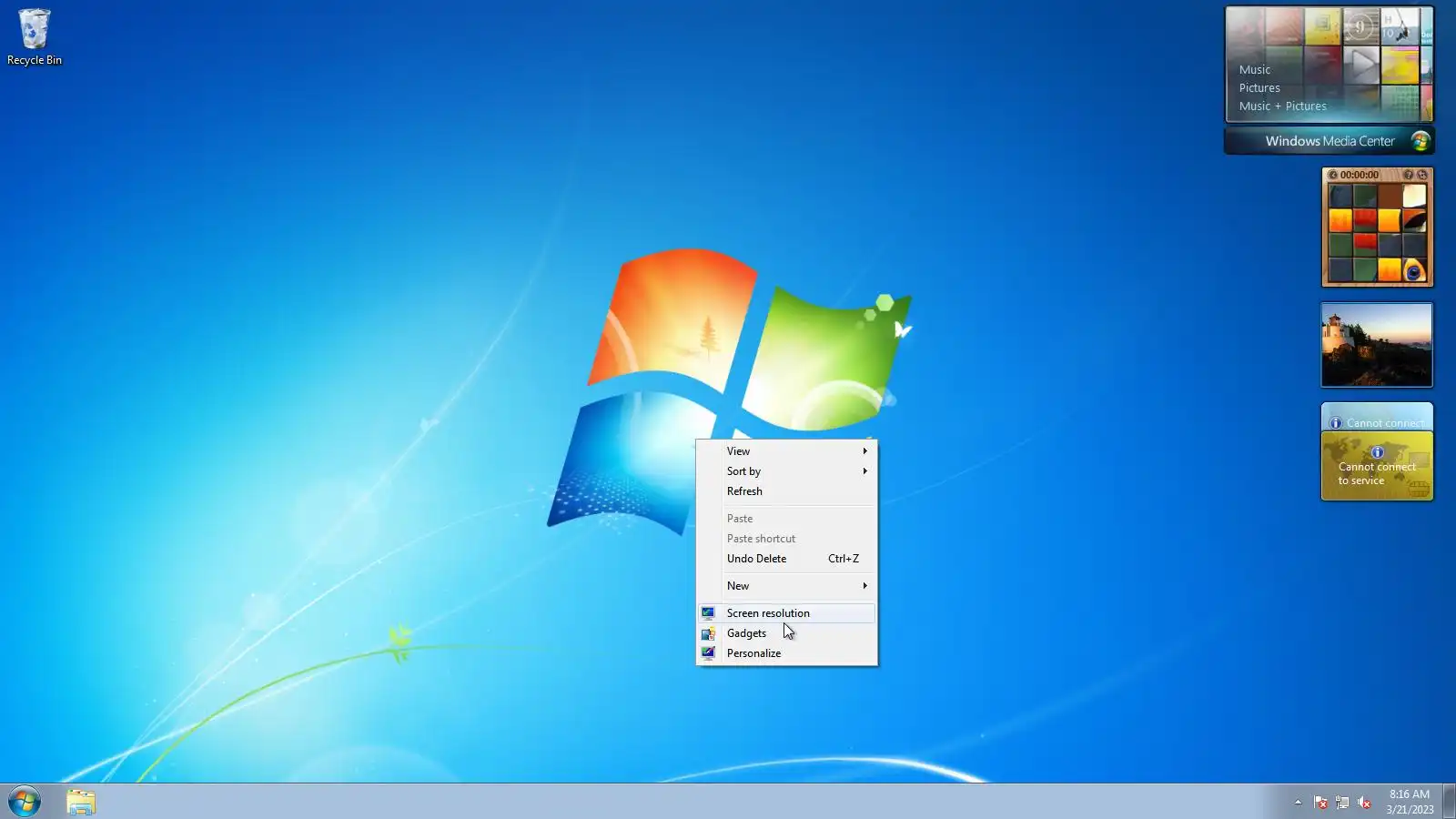Pause the Picture Puzzle timer clock icon
The width and height of the screenshot is (1456, 819).
(1333, 175)
